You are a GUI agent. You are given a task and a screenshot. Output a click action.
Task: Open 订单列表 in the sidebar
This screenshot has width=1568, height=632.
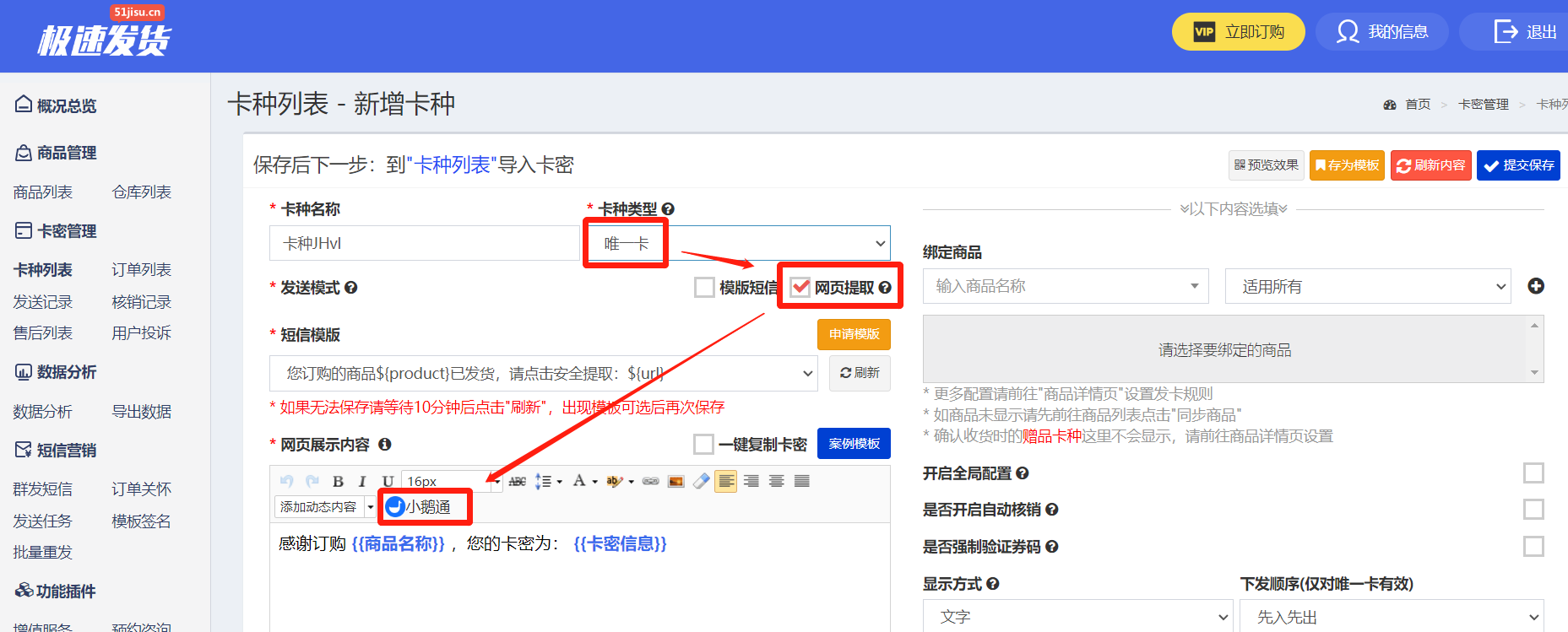141,270
